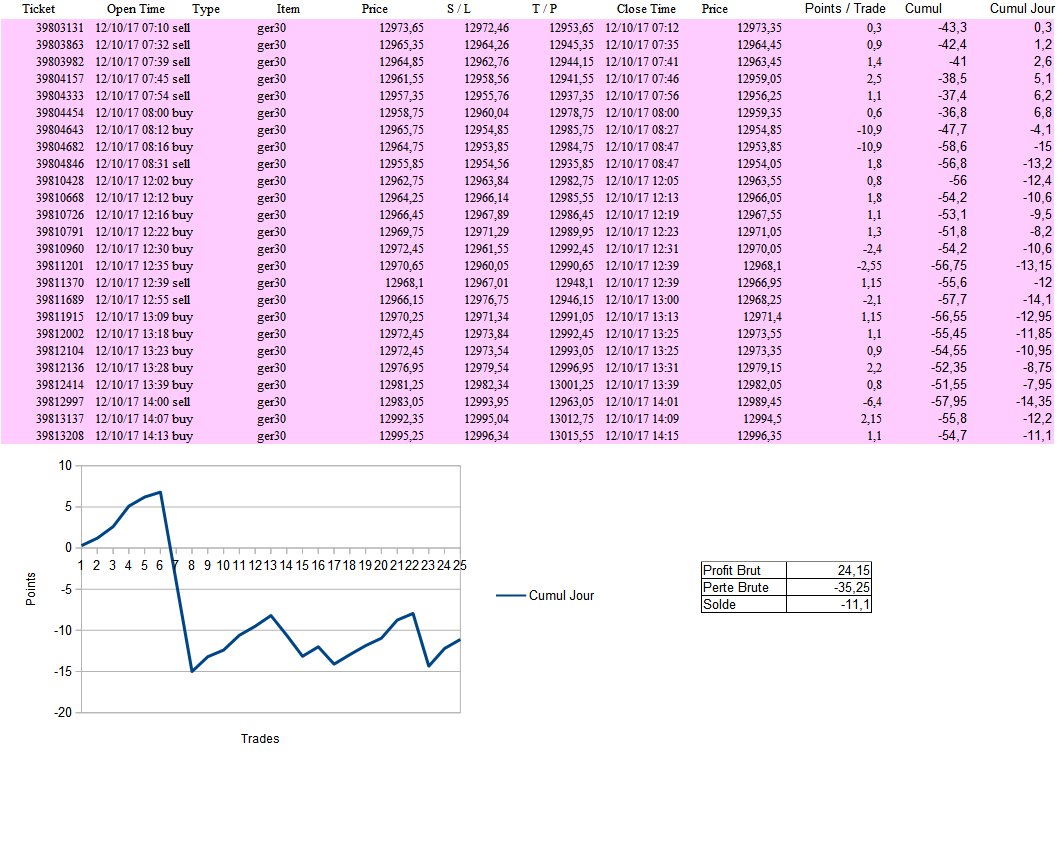Click take profit value 13015,55
Screen dimensions: 1057x847
[571, 436]
